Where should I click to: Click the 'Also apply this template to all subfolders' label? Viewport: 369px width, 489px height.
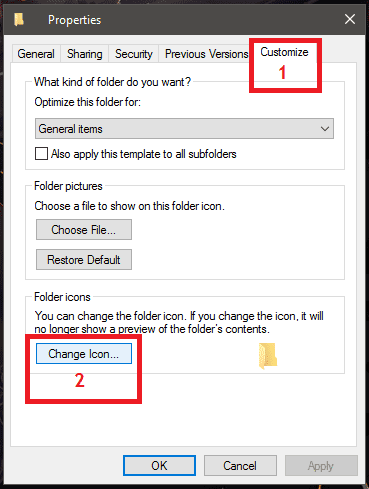144,154
